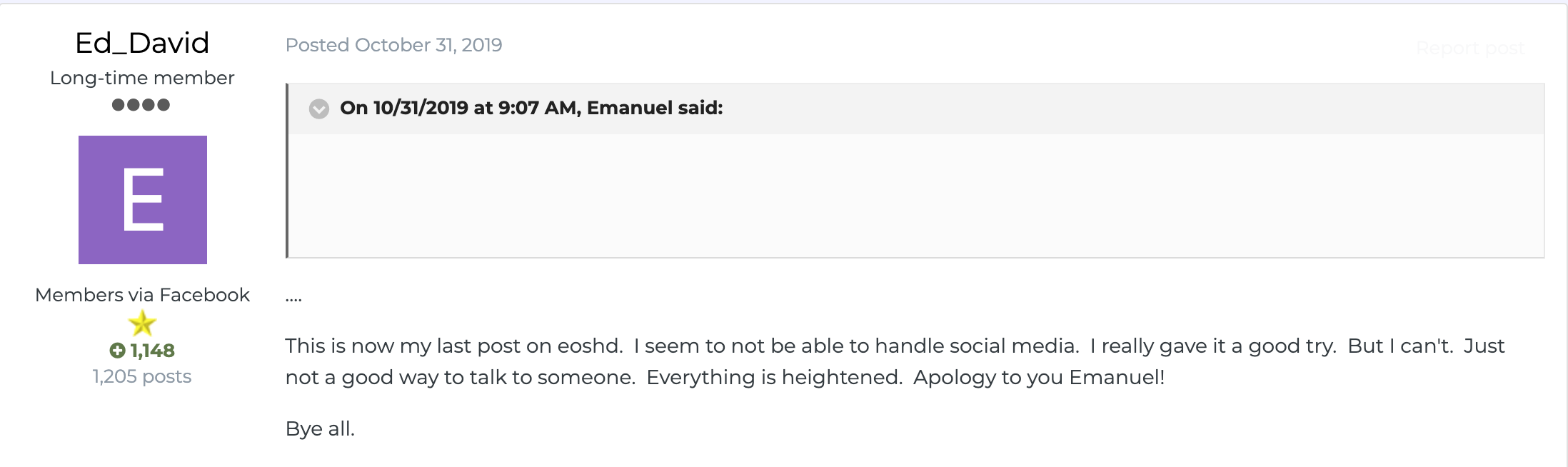Click the "Apology to you Emanuel!" text
The image size is (1568, 467).
[1039, 377]
